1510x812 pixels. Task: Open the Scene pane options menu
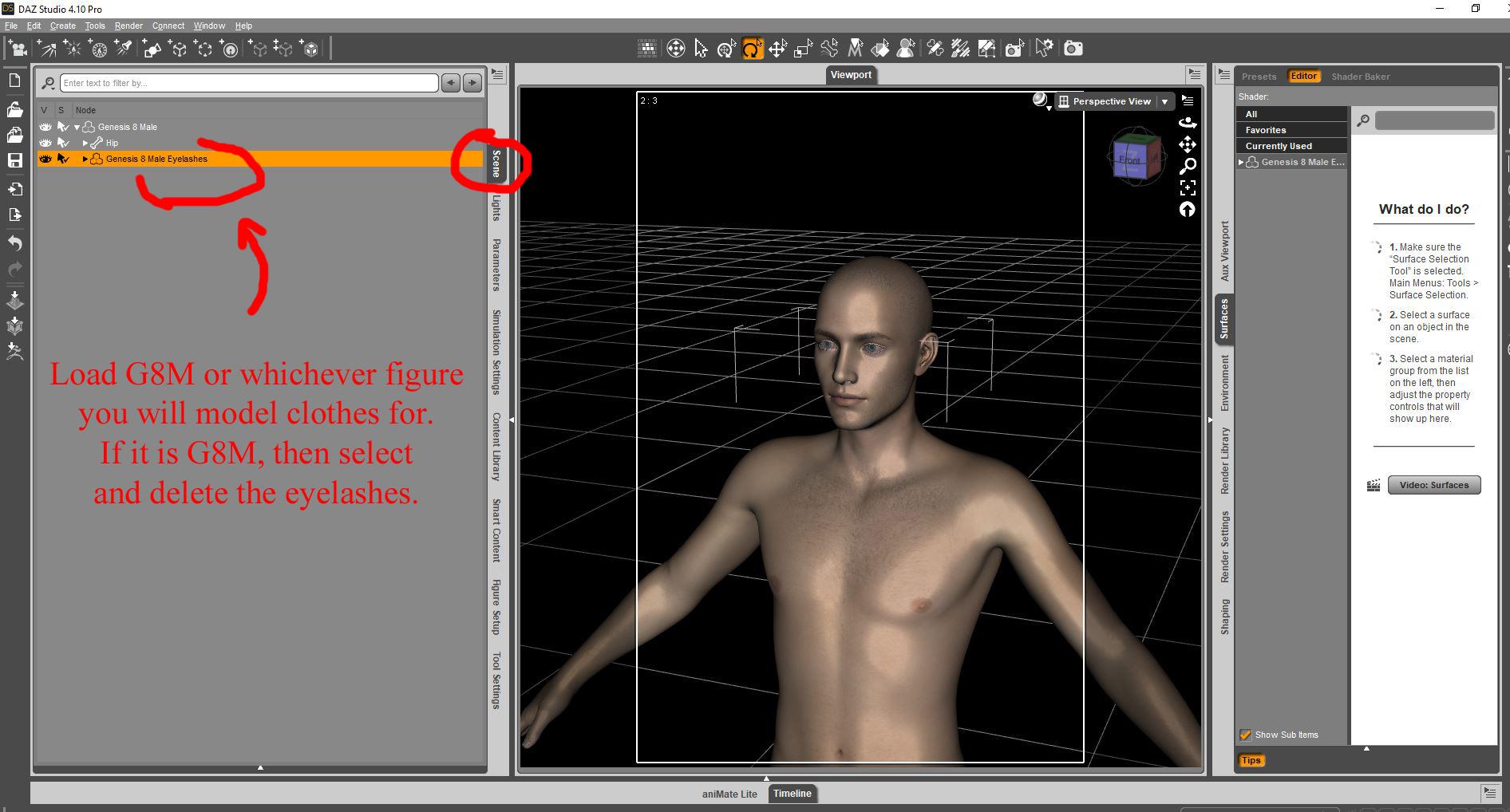tap(498, 75)
